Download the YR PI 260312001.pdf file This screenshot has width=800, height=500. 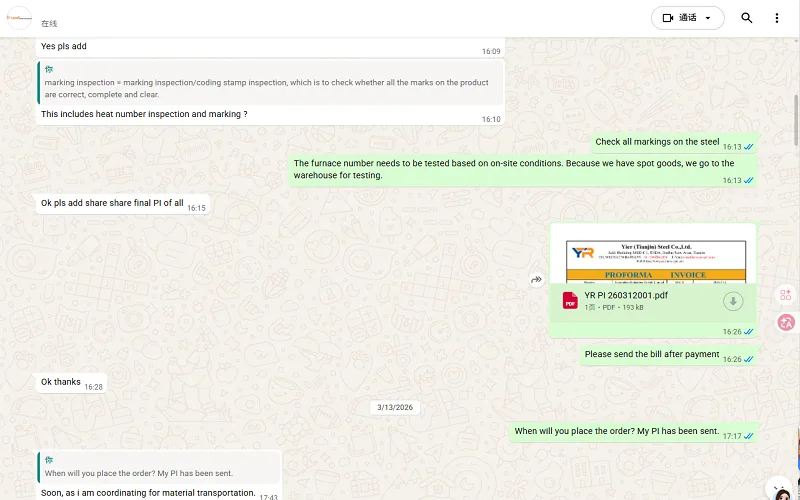point(733,301)
